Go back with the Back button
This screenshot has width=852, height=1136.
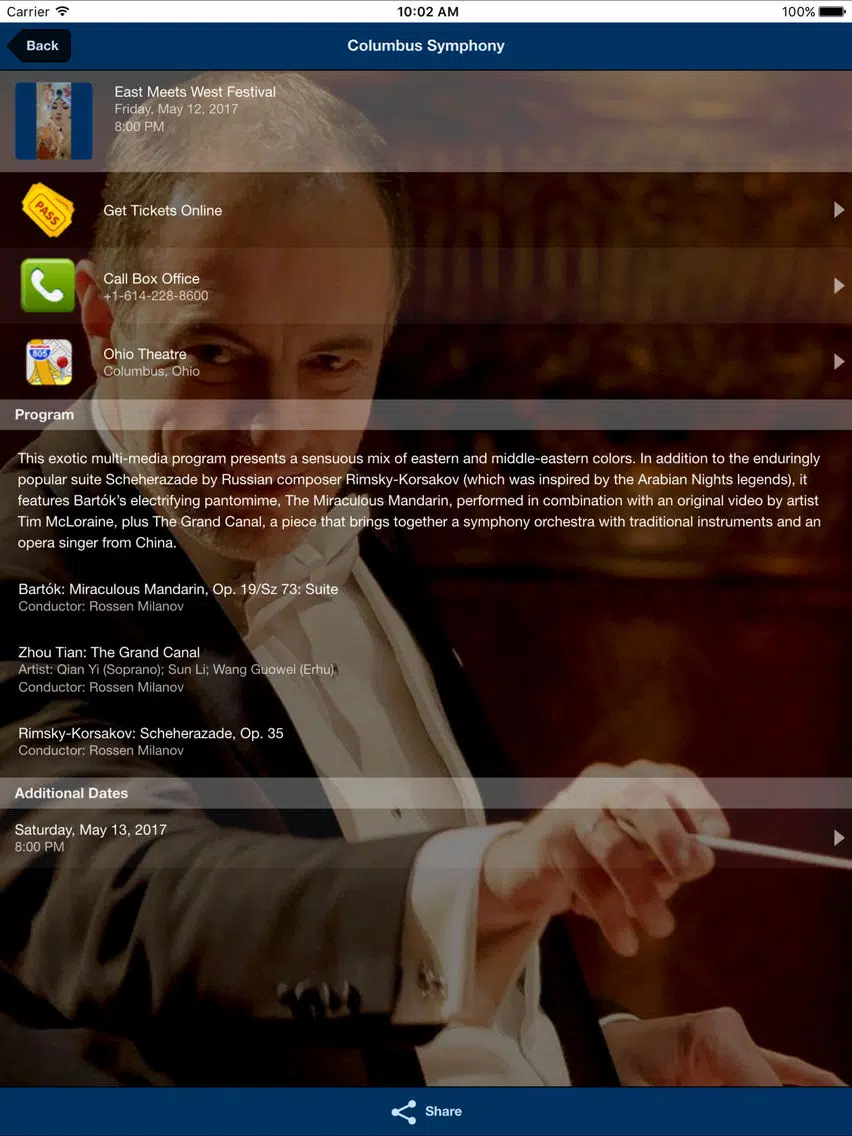tap(39, 46)
